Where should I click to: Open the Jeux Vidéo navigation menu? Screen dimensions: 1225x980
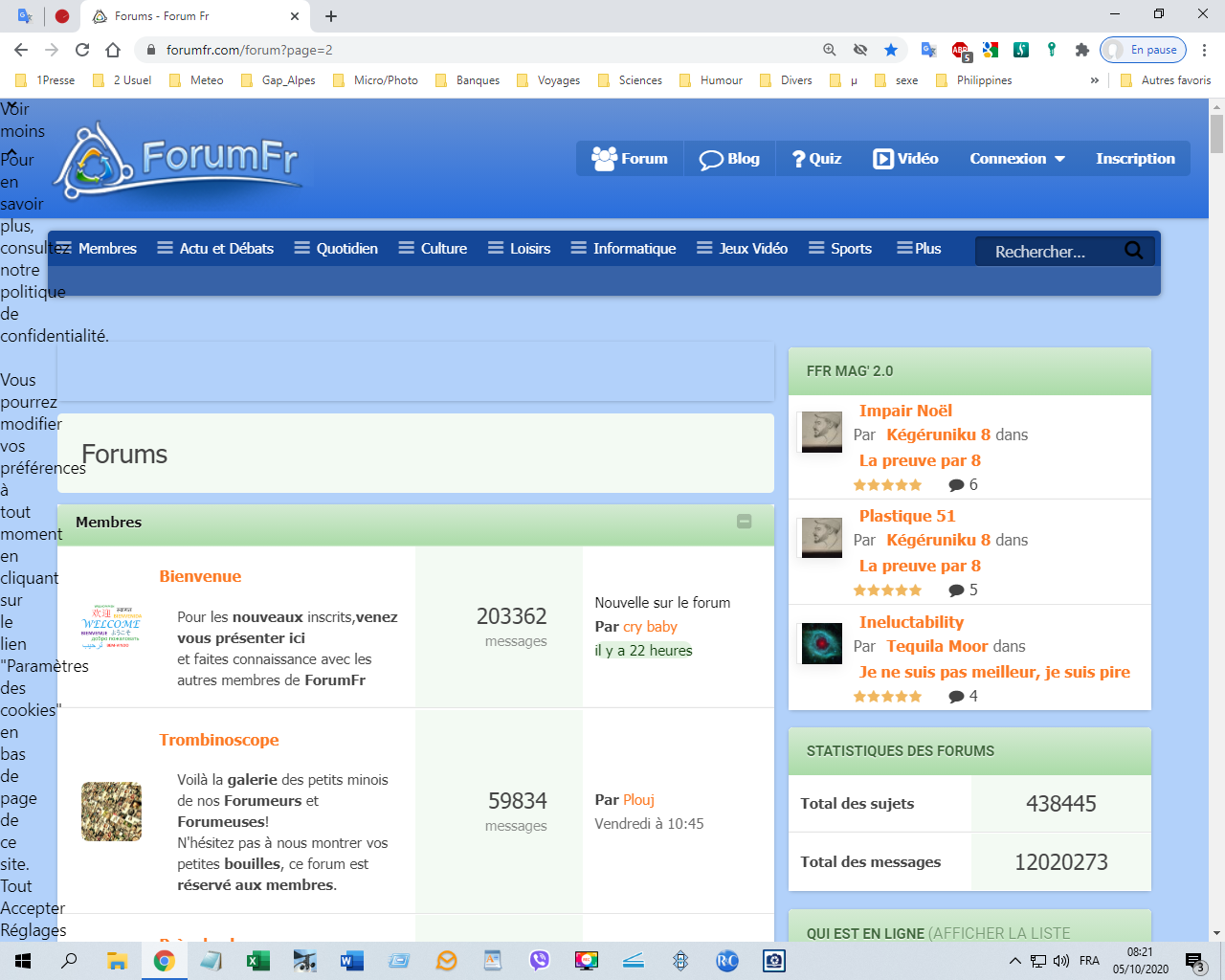click(742, 248)
